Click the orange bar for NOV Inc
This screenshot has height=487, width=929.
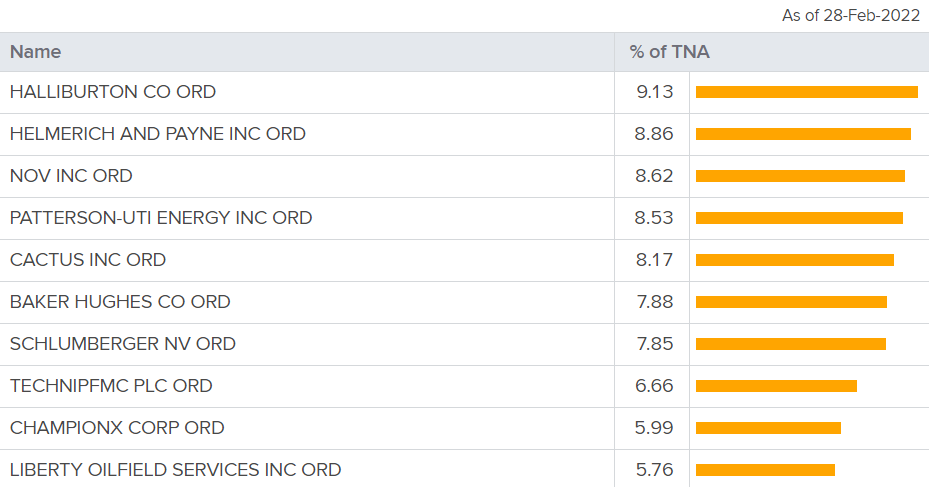[800, 176]
